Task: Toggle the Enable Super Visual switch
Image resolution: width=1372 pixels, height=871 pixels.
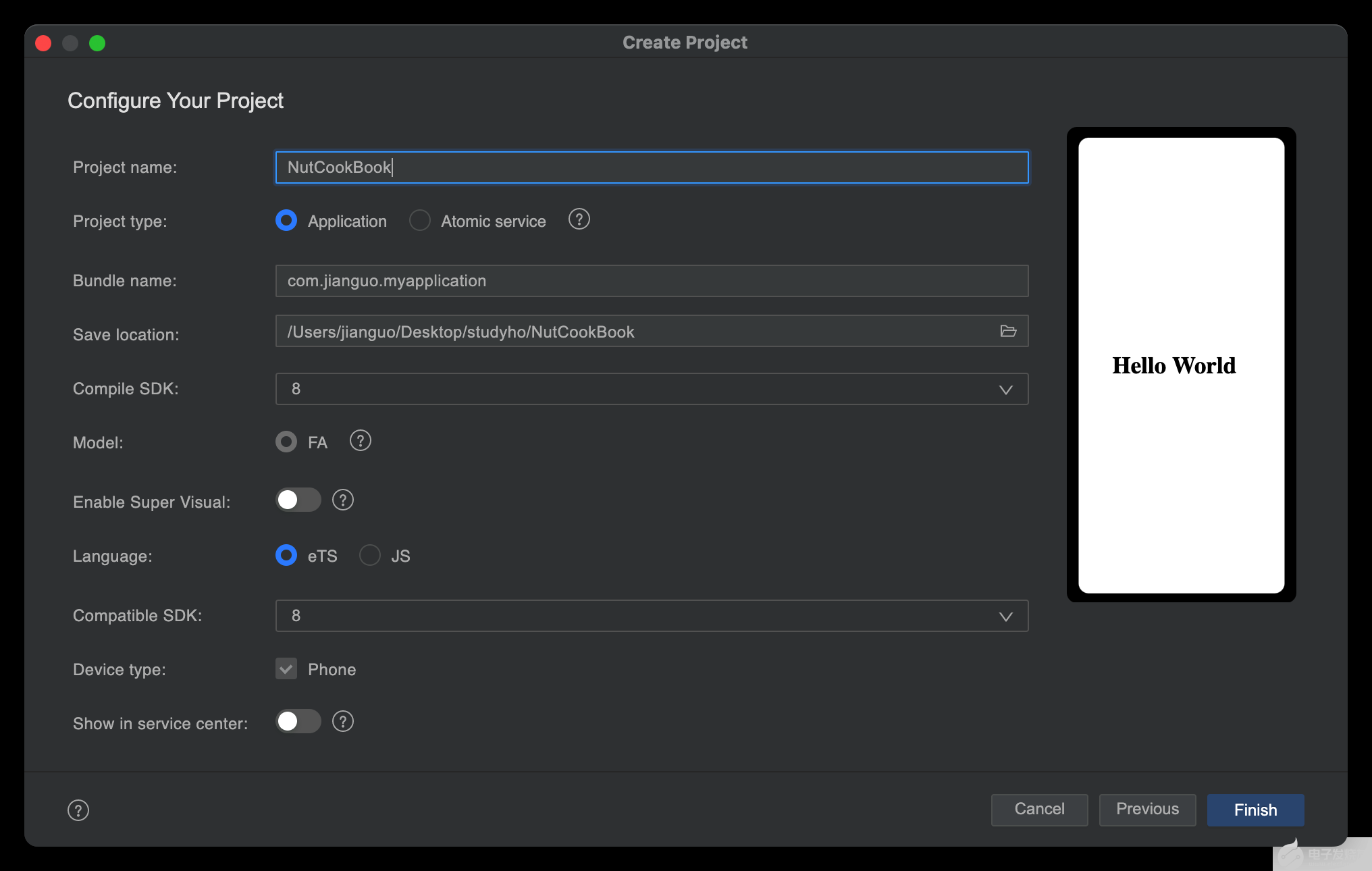Action: click(298, 500)
